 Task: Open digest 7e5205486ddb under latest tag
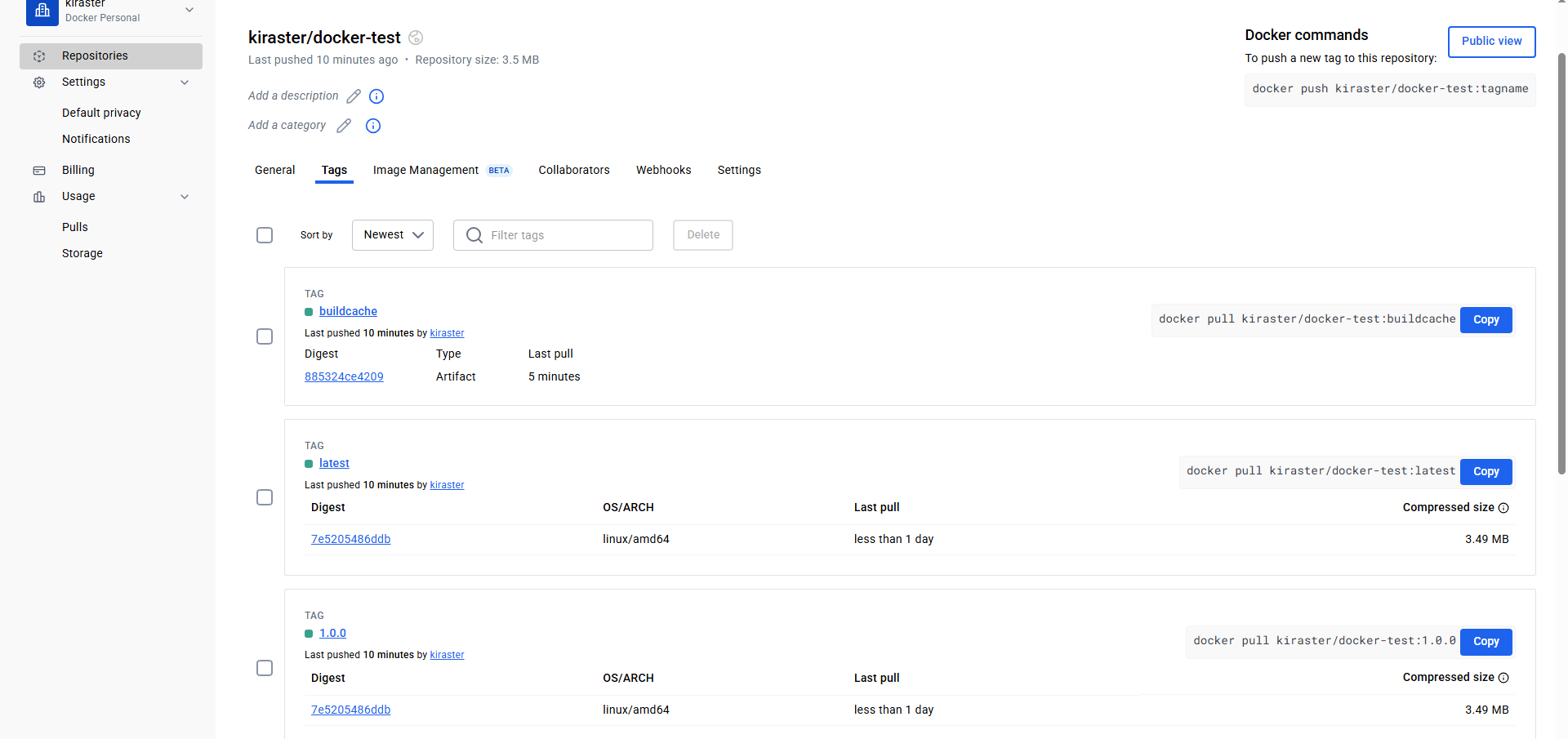pos(350,539)
